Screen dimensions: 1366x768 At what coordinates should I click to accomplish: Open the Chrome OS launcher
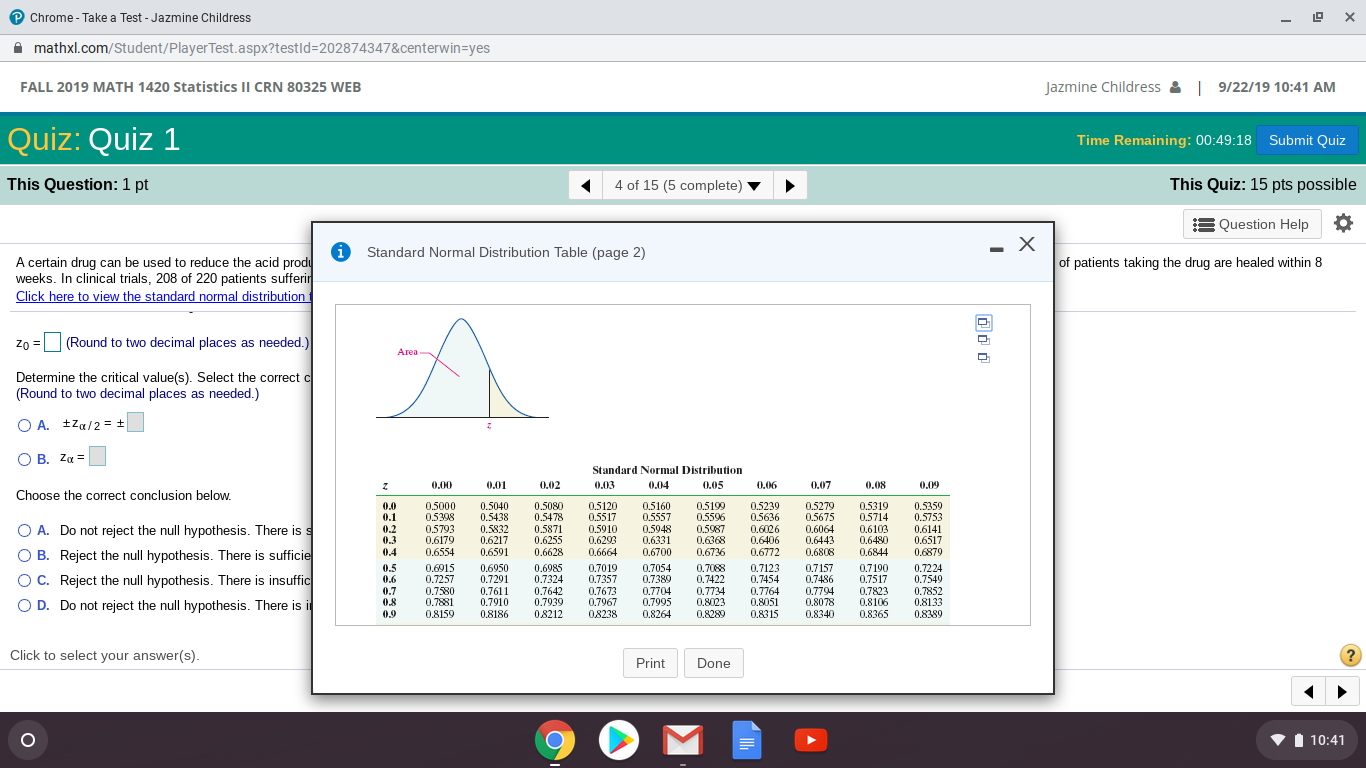pyautogui.click(x=27, y=740)
